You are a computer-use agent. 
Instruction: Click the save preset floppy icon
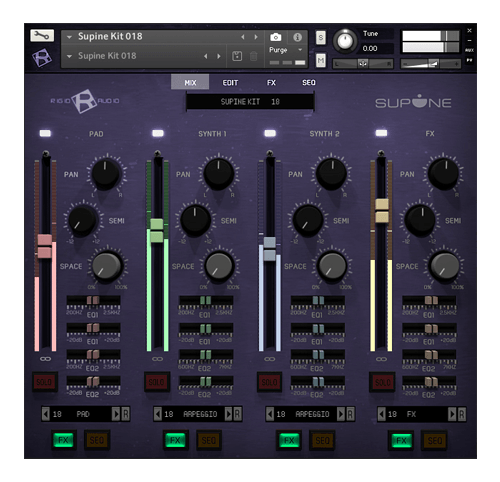[x=237, y=56]
